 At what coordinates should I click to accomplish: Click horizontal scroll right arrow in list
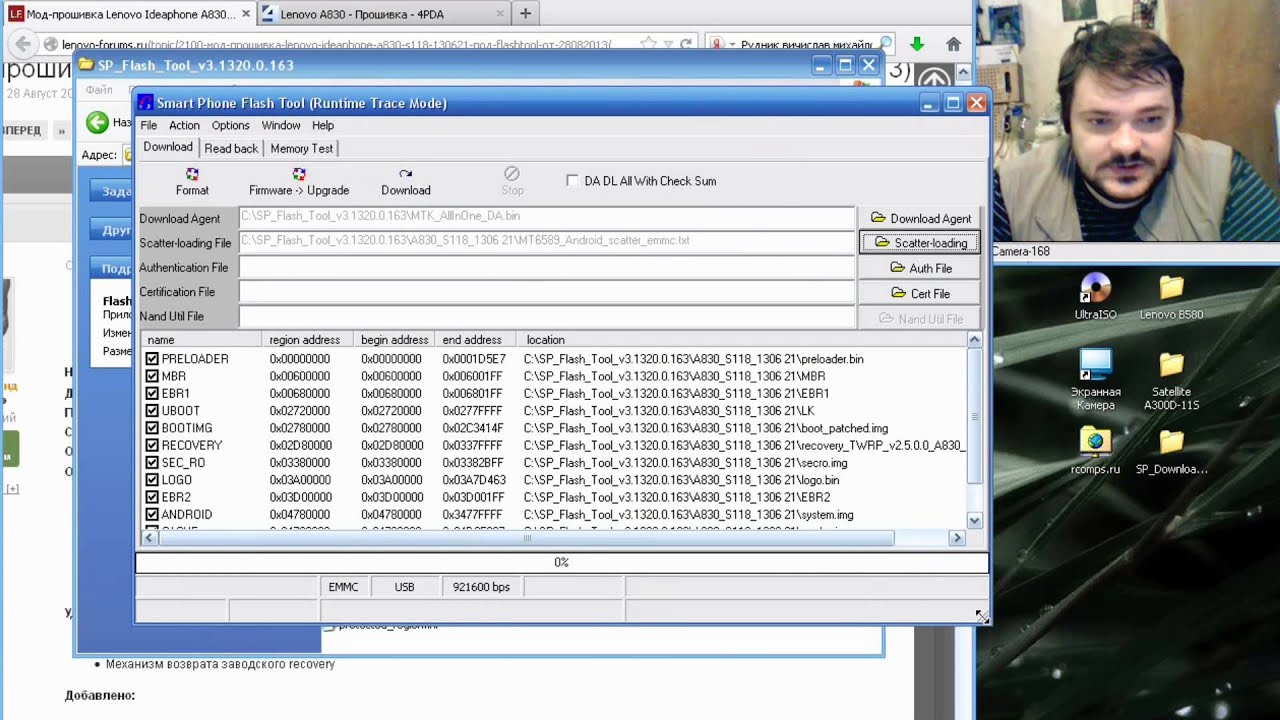pos(957,538)
